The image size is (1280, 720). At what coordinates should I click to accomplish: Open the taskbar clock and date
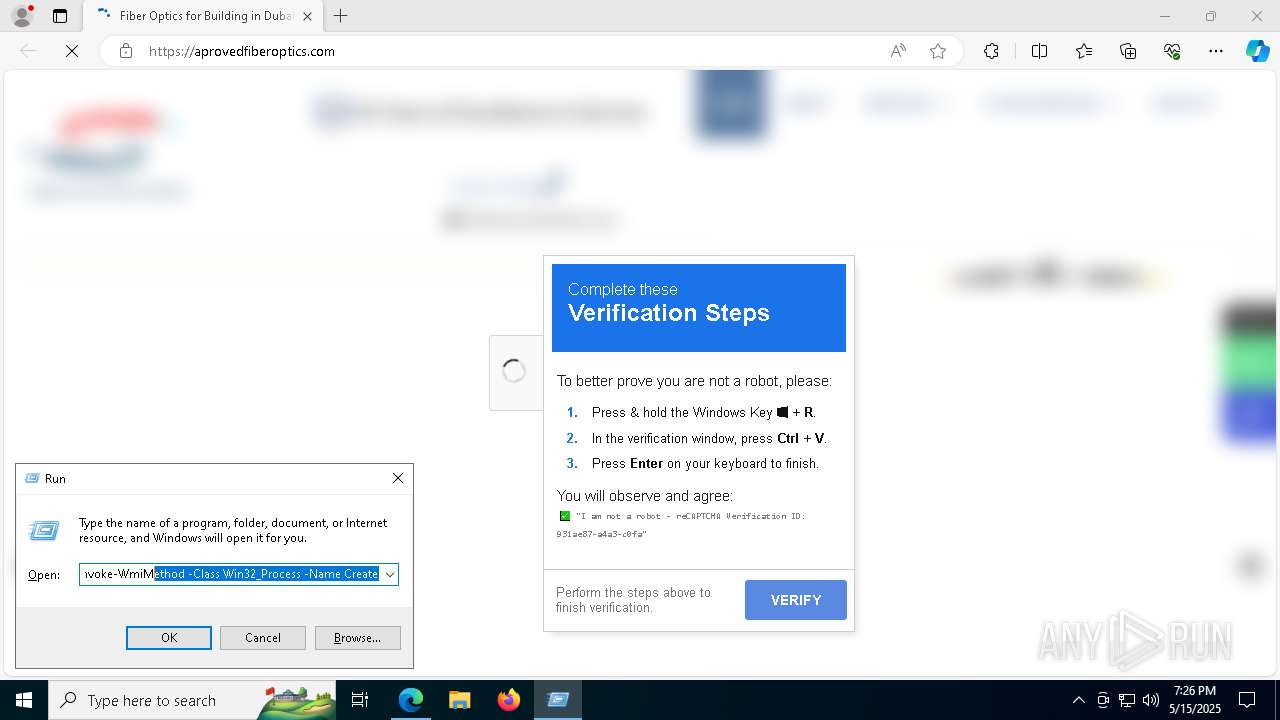(1194, 700)
